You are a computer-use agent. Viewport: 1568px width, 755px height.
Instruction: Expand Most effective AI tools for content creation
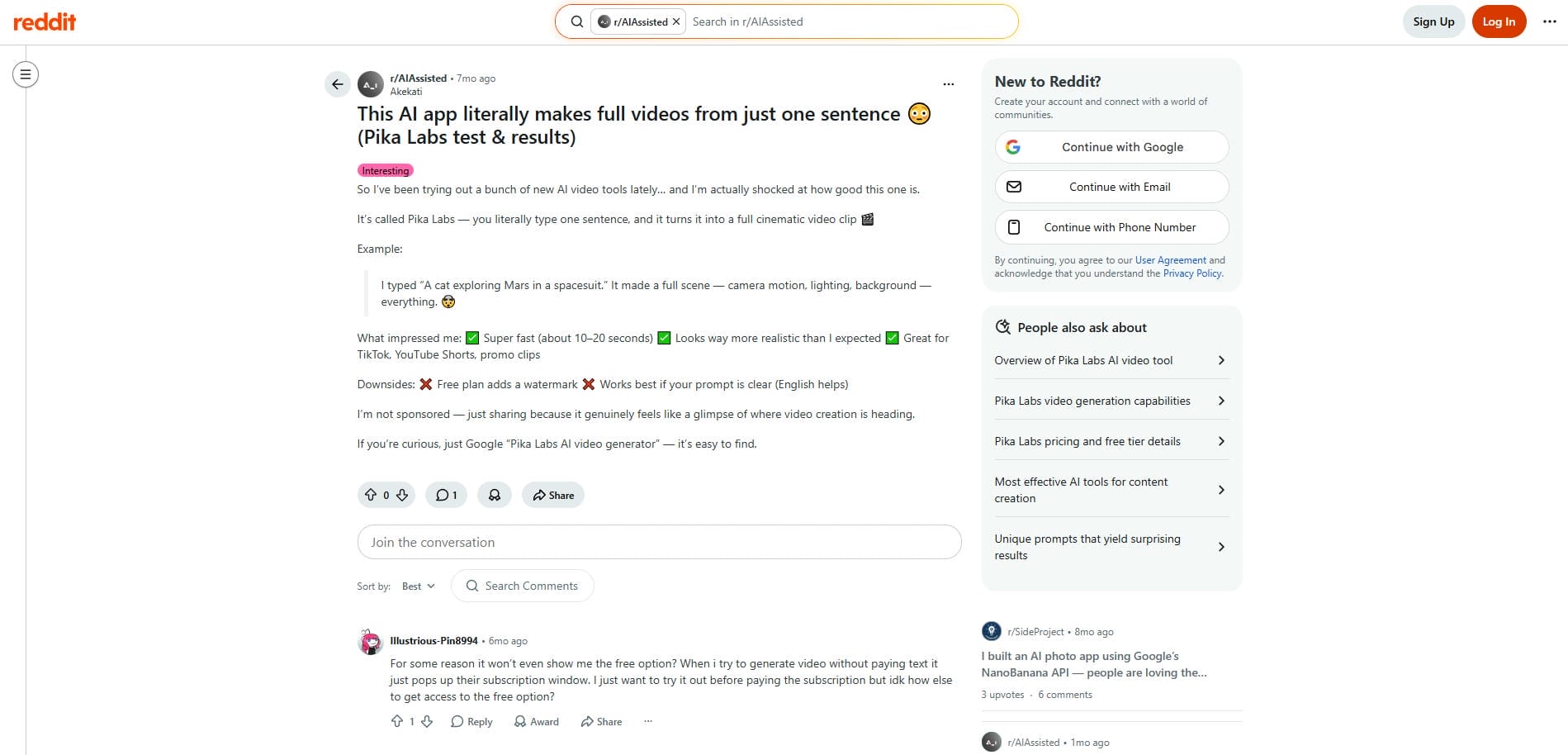(1111, 490)
